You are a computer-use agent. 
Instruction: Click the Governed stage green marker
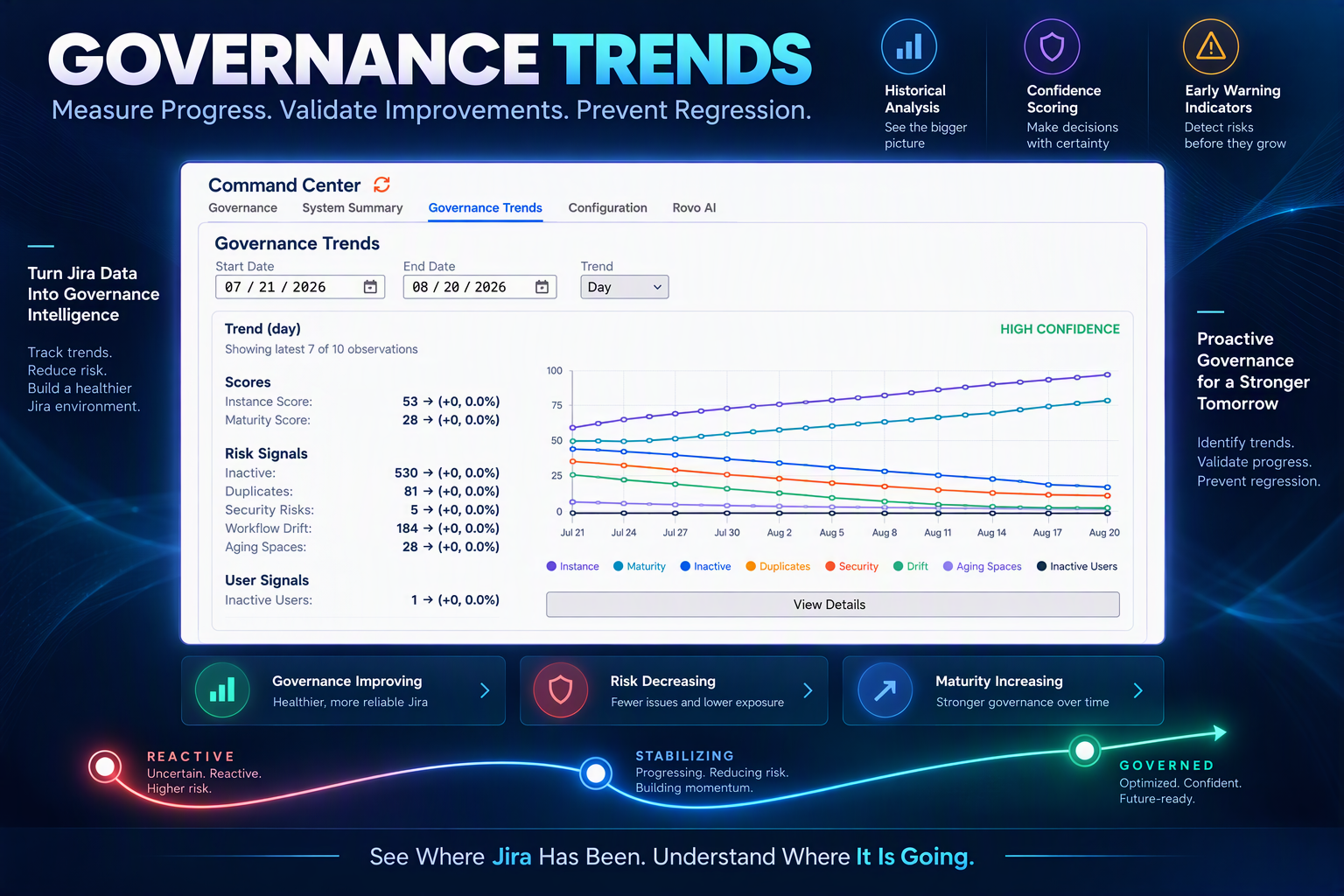[1085, 750]
